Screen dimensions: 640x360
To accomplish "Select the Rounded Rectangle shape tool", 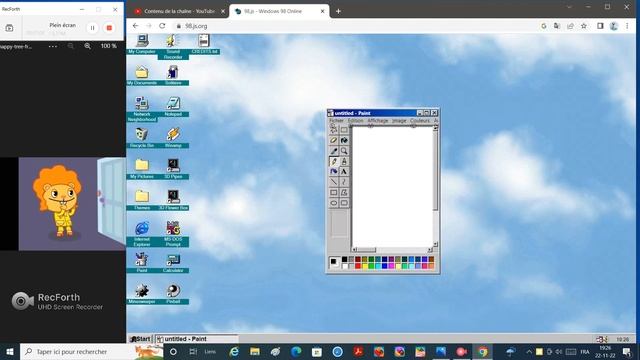I will click(344, 203).
